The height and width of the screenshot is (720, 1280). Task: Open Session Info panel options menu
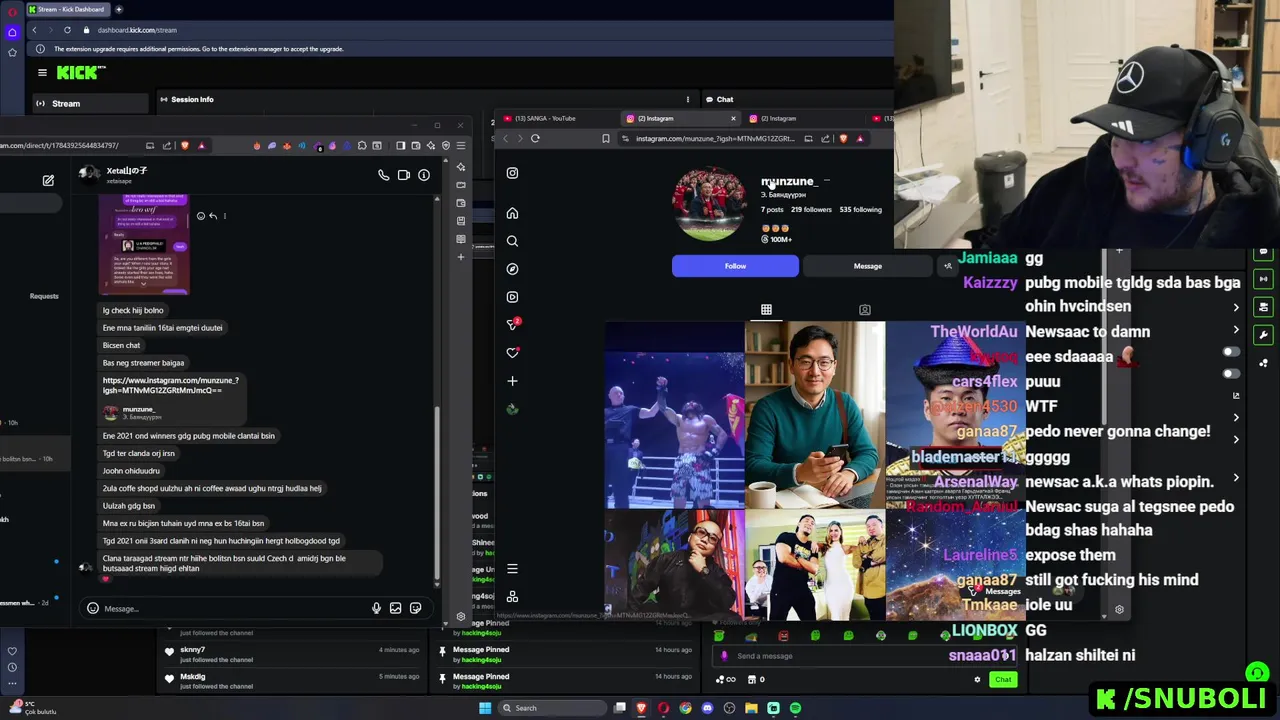687,99
